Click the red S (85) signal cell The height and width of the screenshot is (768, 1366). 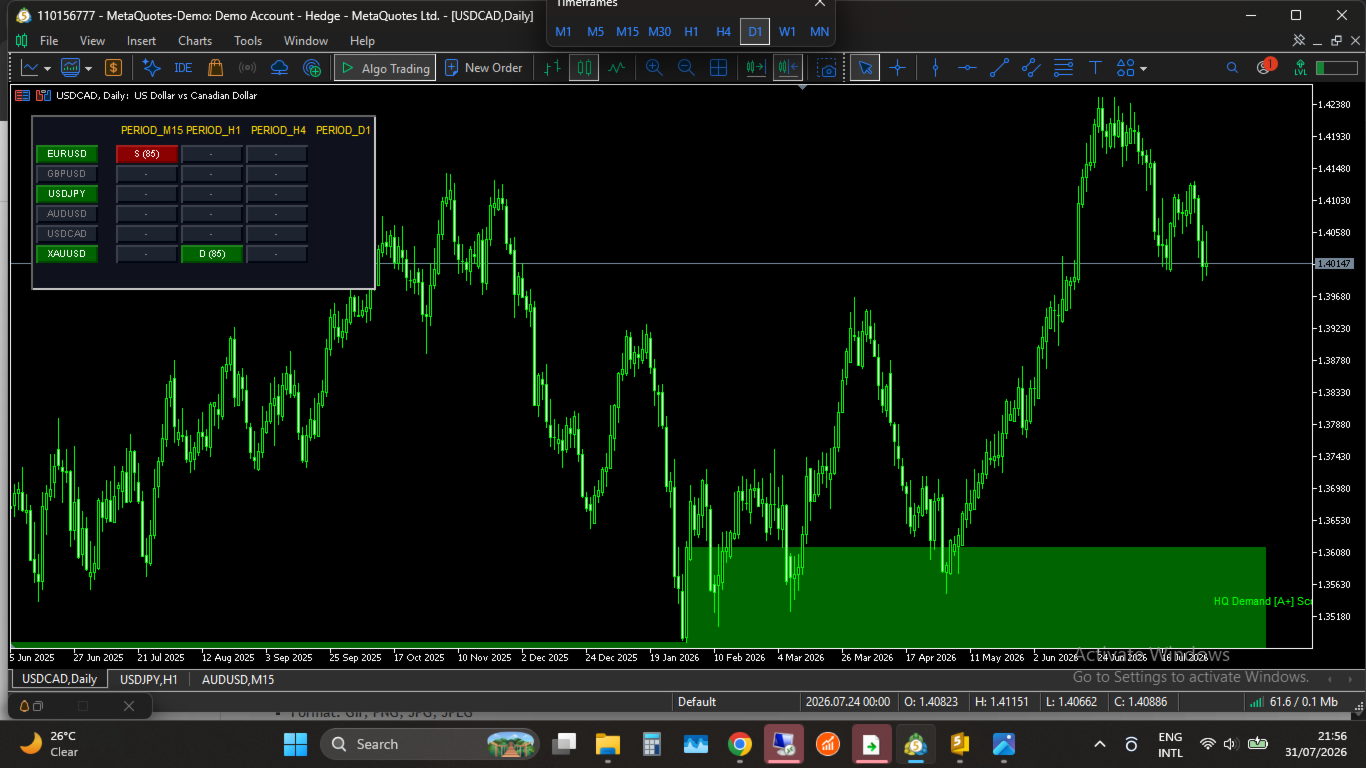point(147,154)
